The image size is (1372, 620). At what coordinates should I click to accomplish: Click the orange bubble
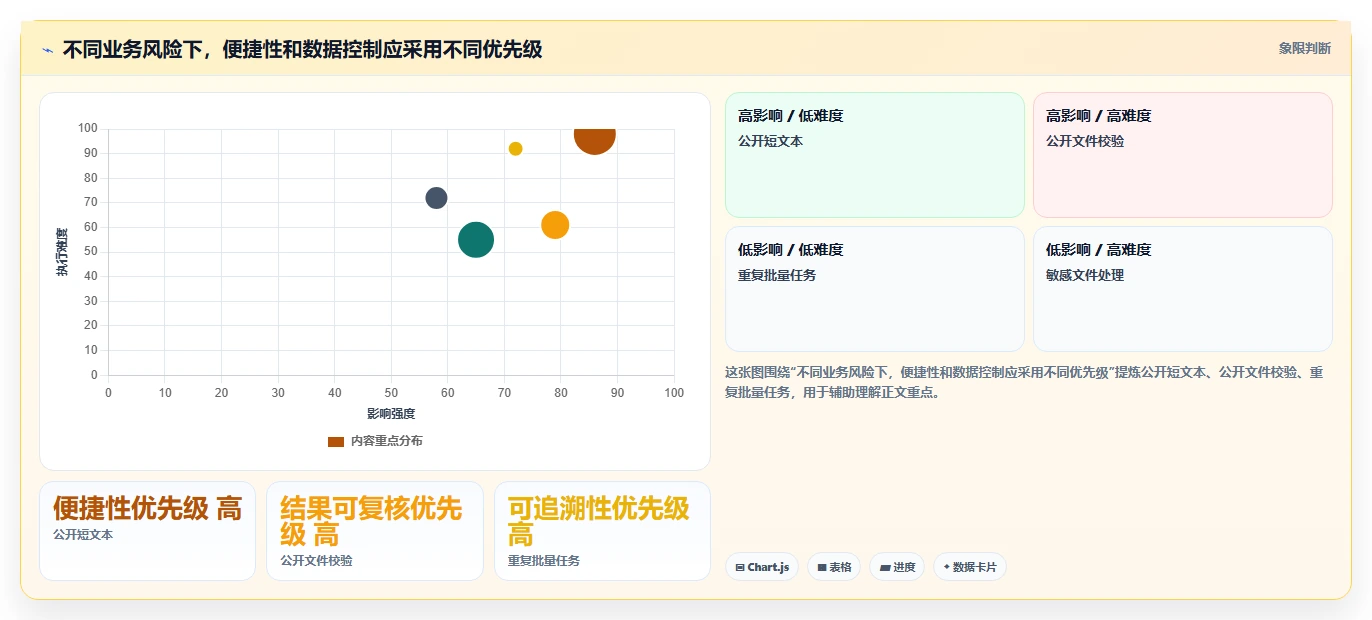555,225
